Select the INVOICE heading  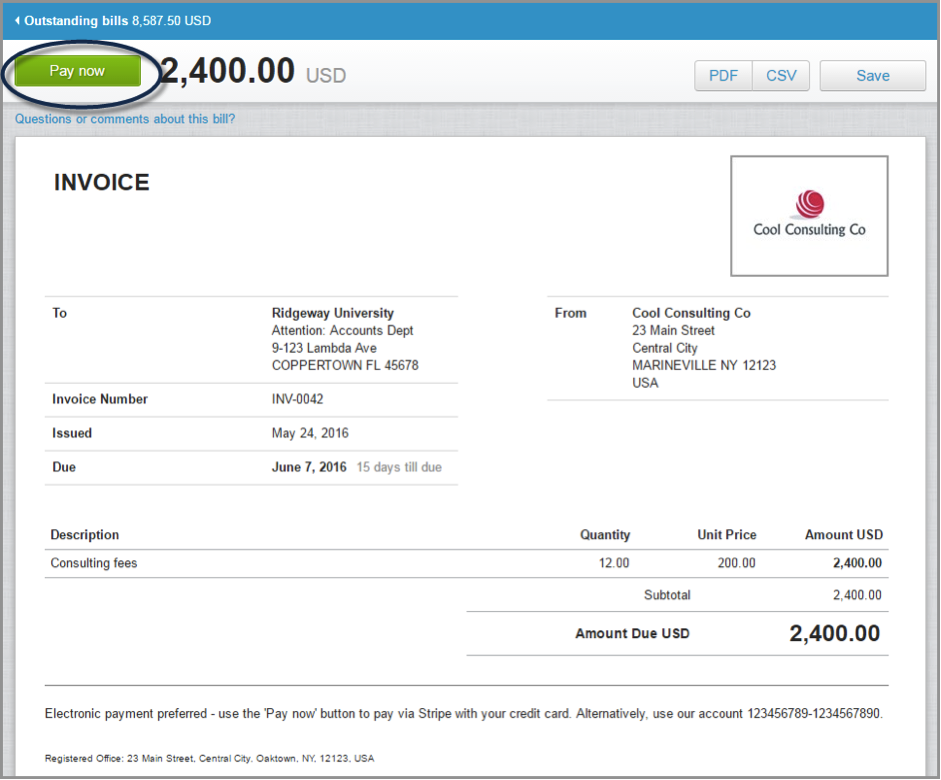click(x=101, y=182)
